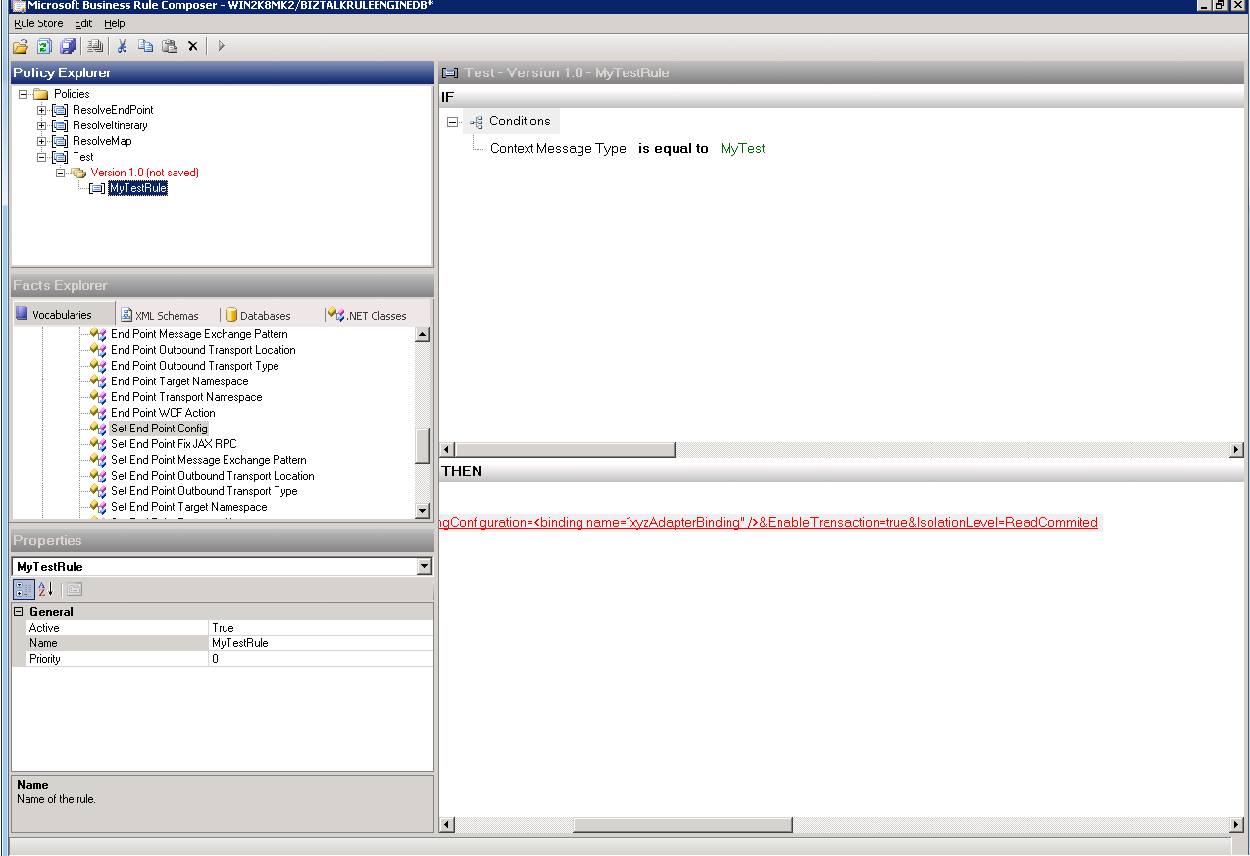1250x856 pixels.
Task: Click the Copy toolbar icon
Action: click(145, 46)
